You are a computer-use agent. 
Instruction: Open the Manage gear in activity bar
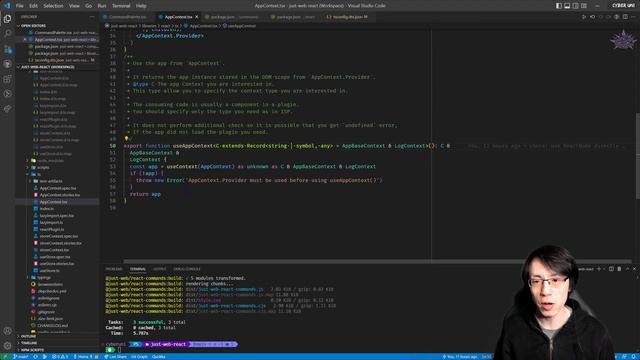click(7, 346)
